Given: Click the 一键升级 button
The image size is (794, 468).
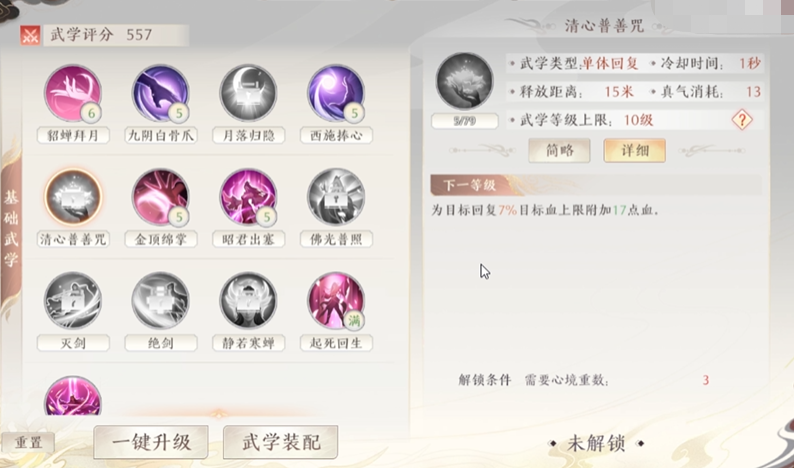Looking at the screenshot, I should (151, 442).
